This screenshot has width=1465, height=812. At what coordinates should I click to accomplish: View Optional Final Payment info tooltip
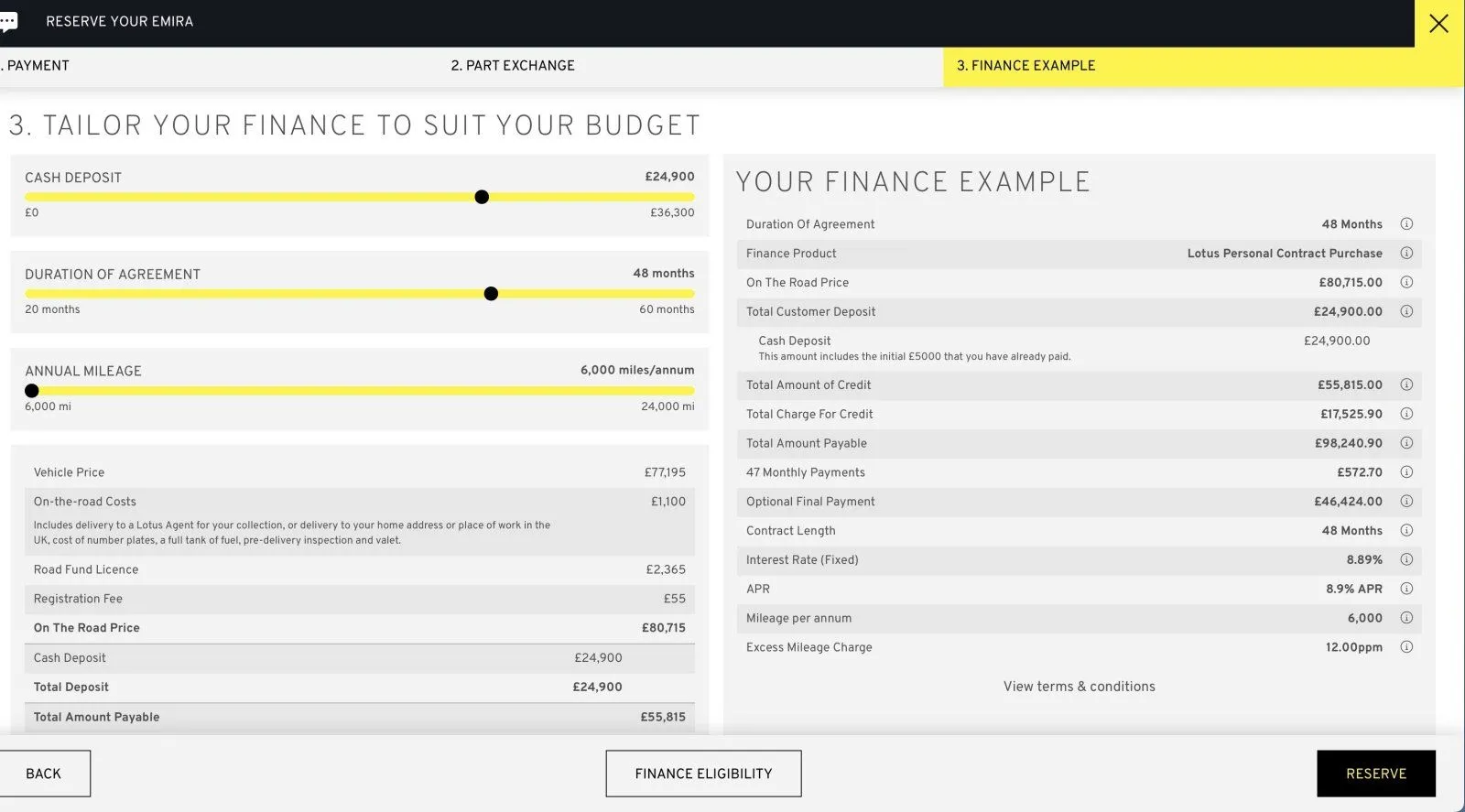1406,502
